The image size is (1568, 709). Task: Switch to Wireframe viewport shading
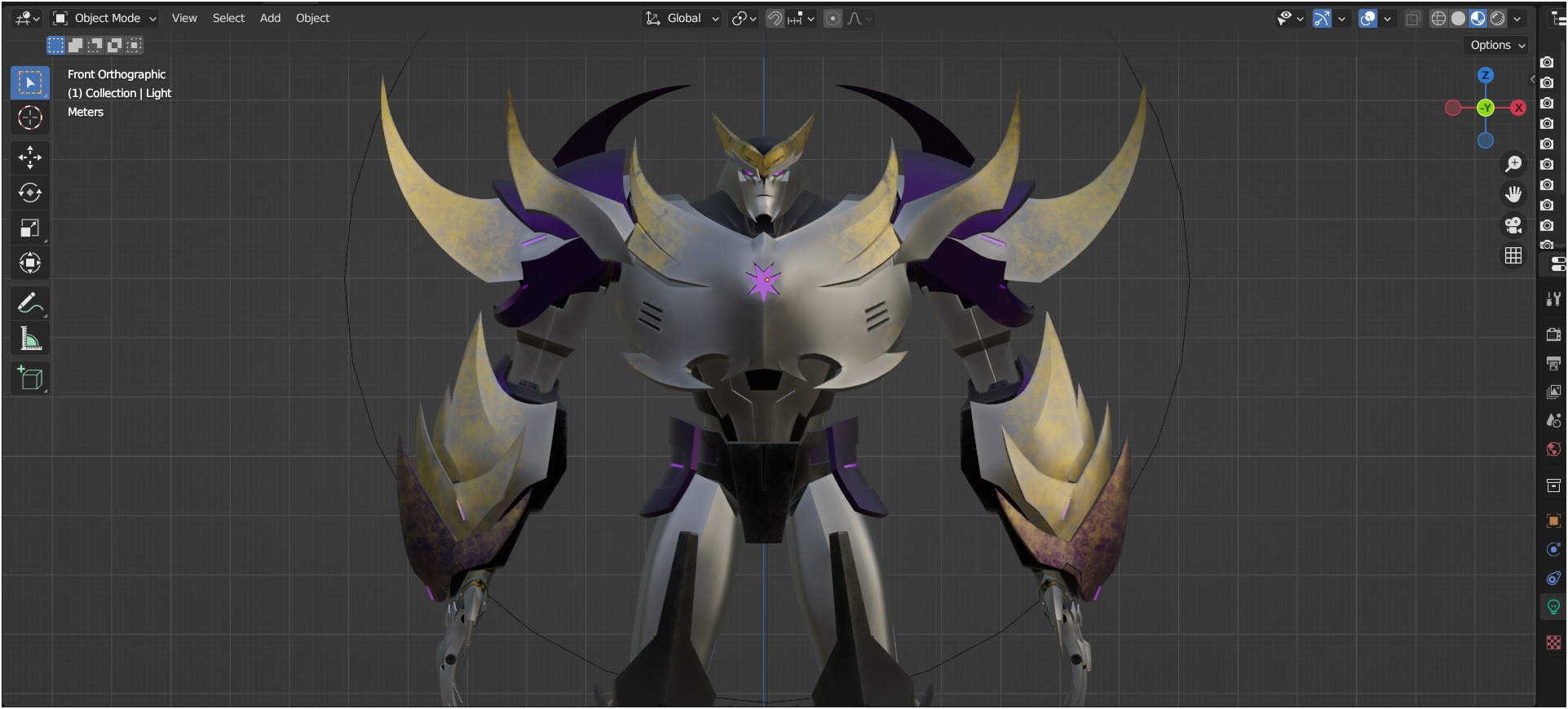[1439, 18]
